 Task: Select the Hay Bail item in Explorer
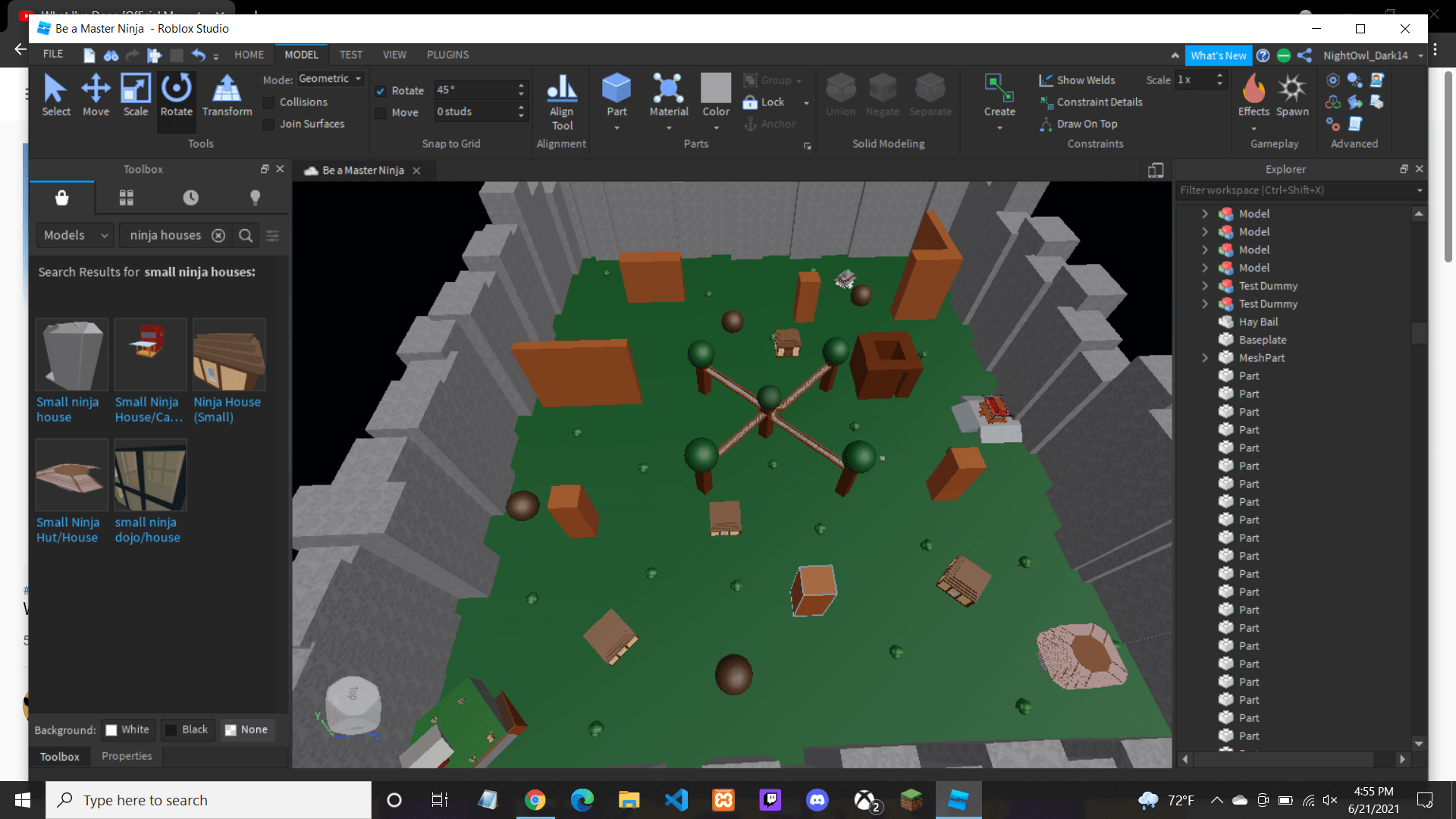(x=1258, y=322)
